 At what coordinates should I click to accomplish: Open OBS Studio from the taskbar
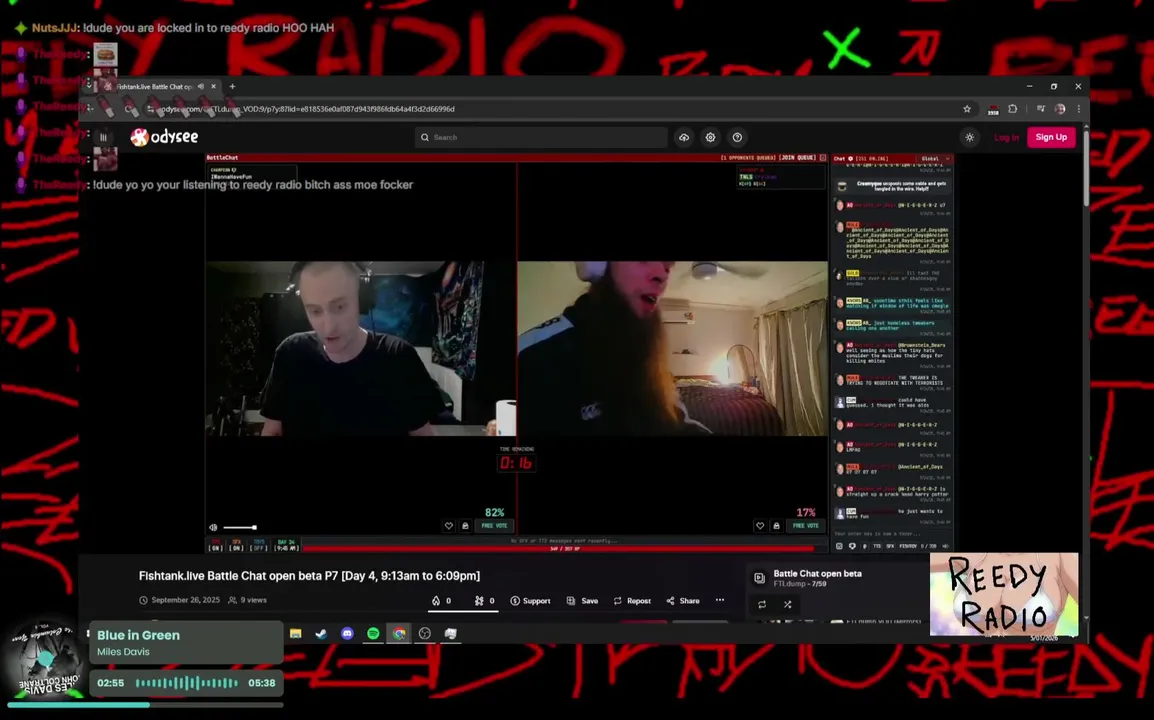click(x=425, y=633)
